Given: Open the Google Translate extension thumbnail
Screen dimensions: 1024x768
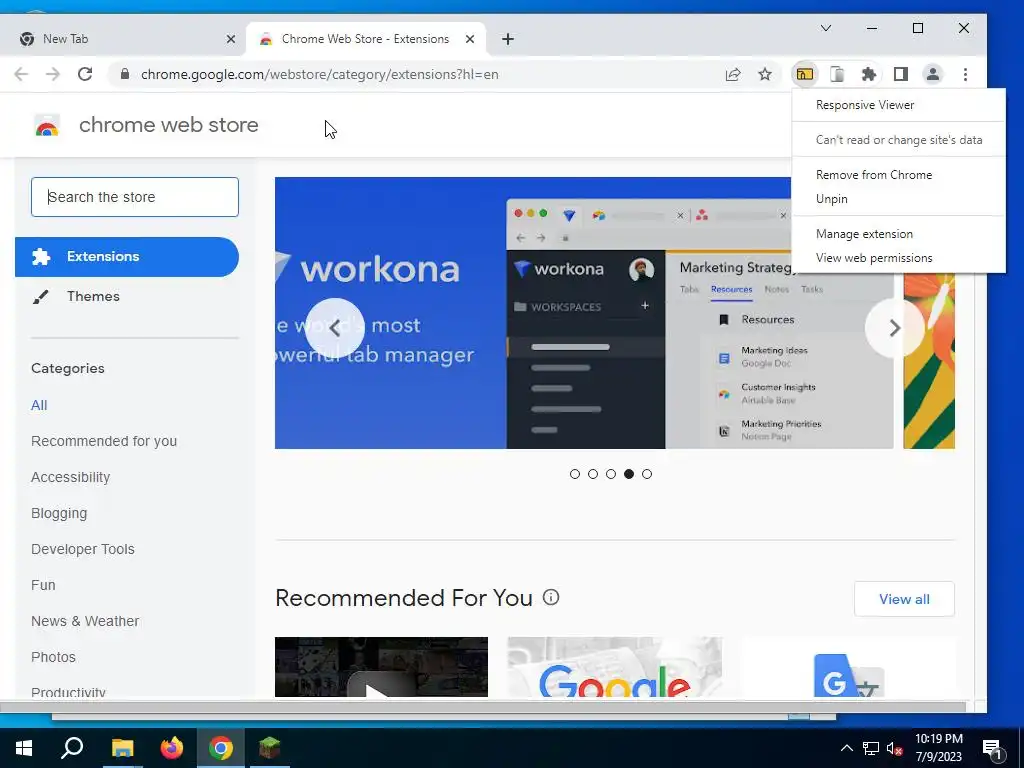Looking at the screenshot, I should (848, 667).
